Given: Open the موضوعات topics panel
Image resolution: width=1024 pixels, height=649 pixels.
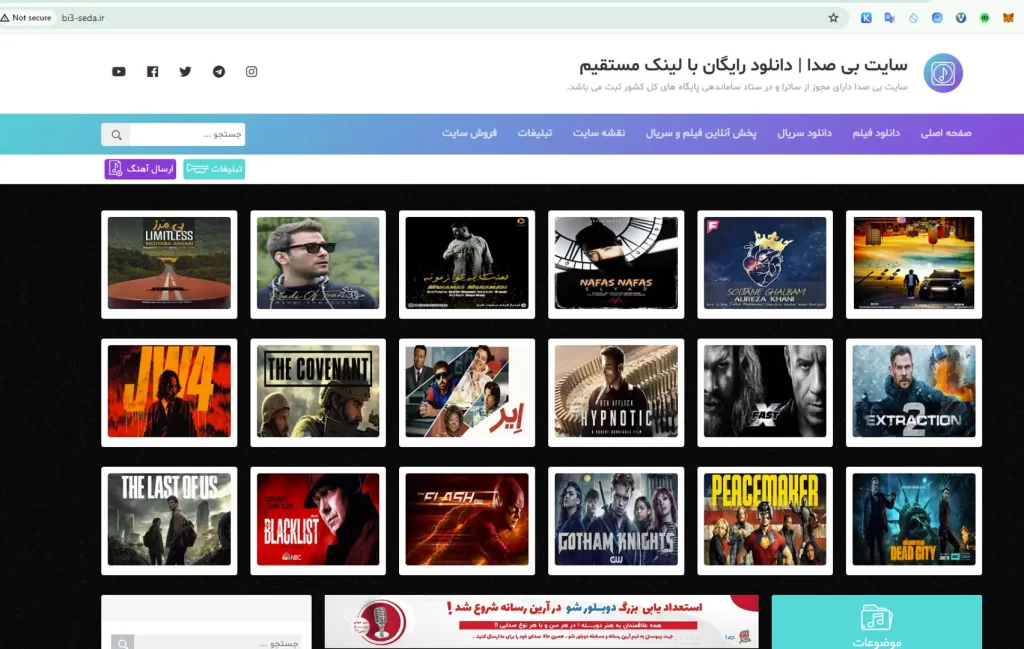Looking at the screenshot, I should coord(876,622).
